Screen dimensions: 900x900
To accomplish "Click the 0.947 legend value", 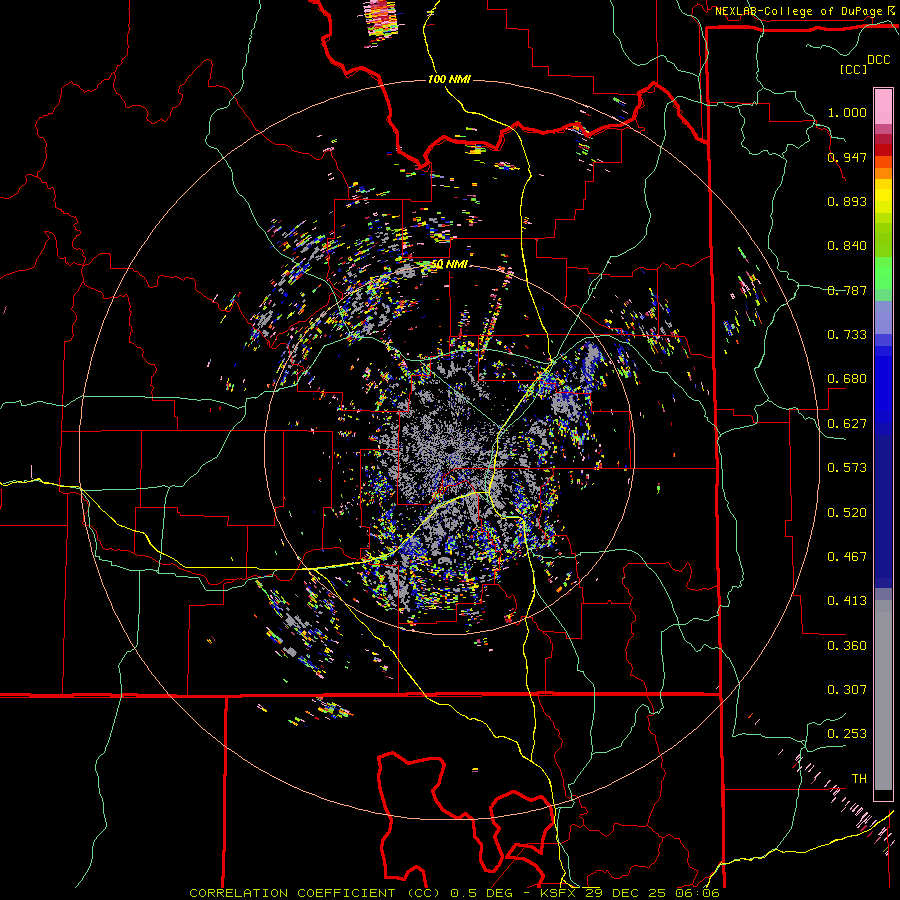I will (x=847, y=157).
